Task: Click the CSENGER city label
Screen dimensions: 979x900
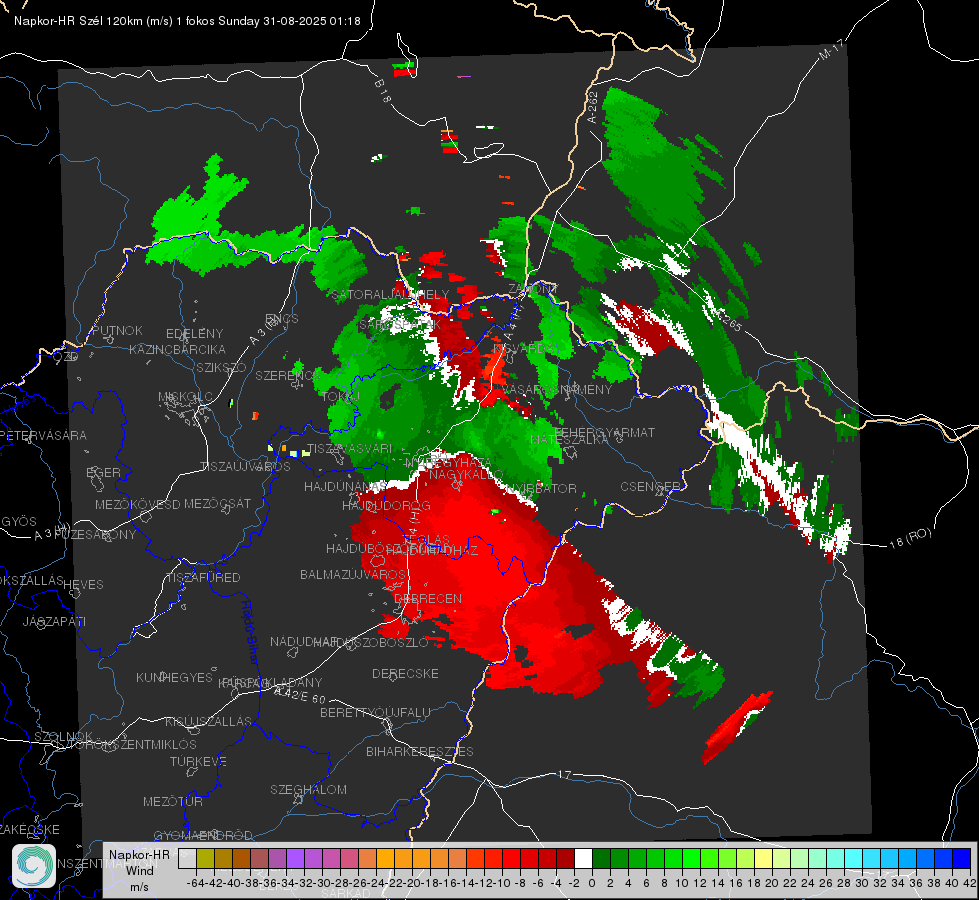Action: [x=651, y=487]
